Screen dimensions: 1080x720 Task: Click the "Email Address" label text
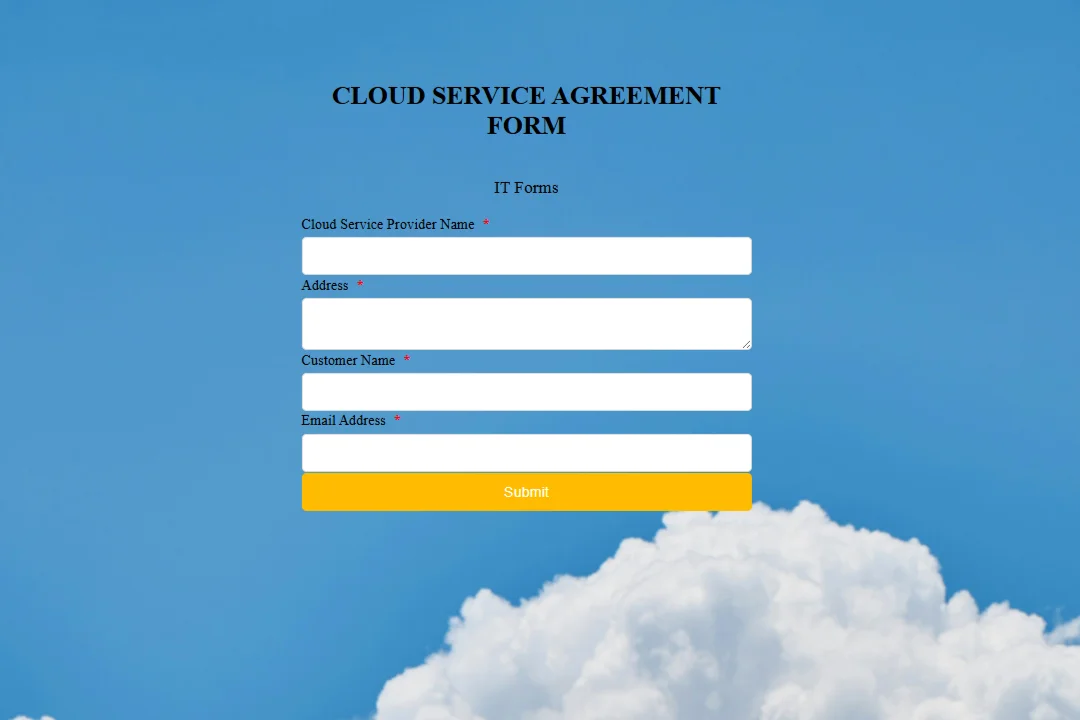pos(343,420)
